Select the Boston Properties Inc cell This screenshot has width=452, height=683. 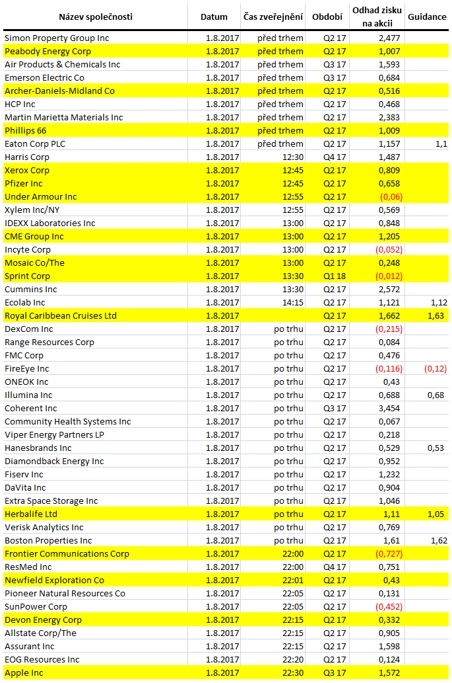(x=48, y=541)
